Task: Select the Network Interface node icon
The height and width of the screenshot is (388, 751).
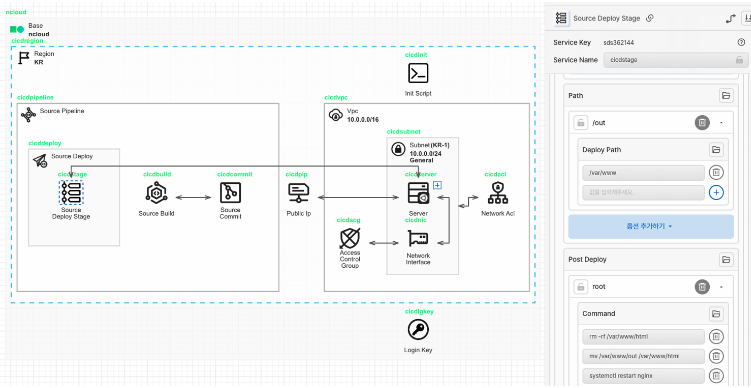Action: tap(418, 239)
